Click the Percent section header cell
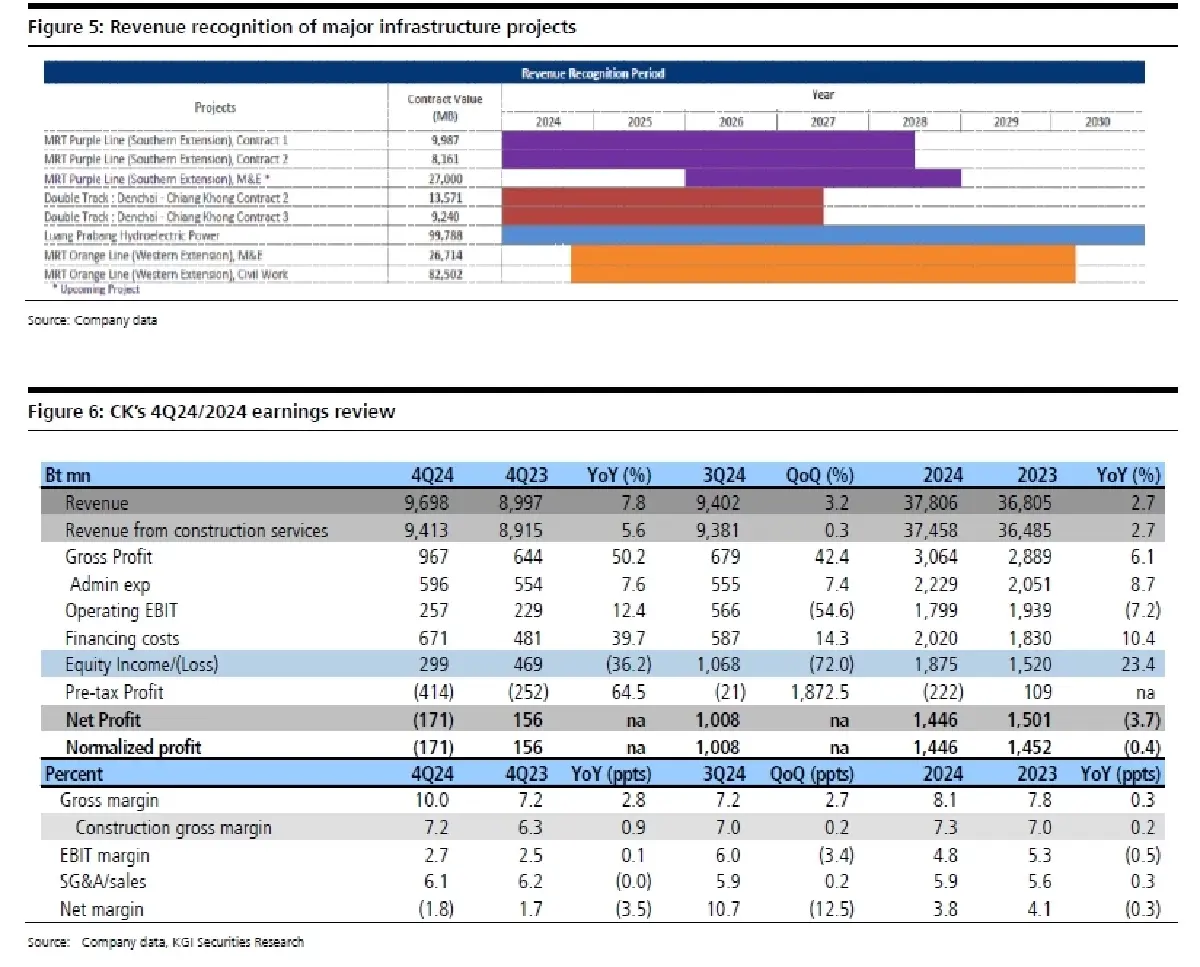The height and width of the screenshot is (967, 1200). (x=73, y=774)
